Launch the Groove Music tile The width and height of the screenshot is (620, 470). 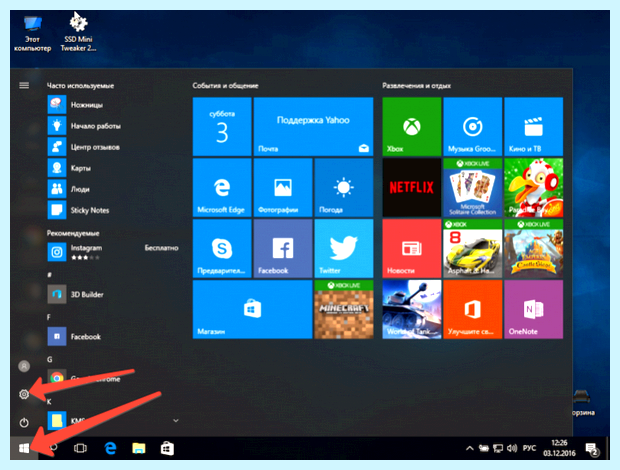click(x=473, y=126)
